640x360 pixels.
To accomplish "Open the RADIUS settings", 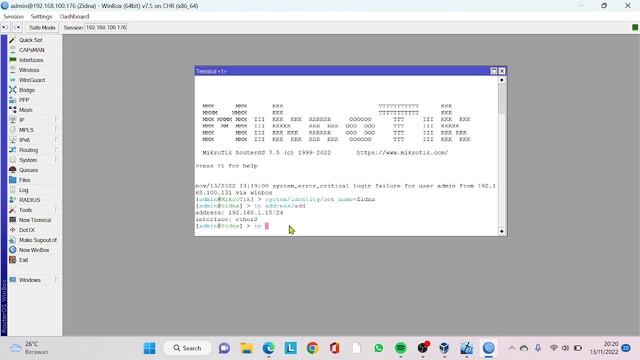I will [x=29, y=200].
